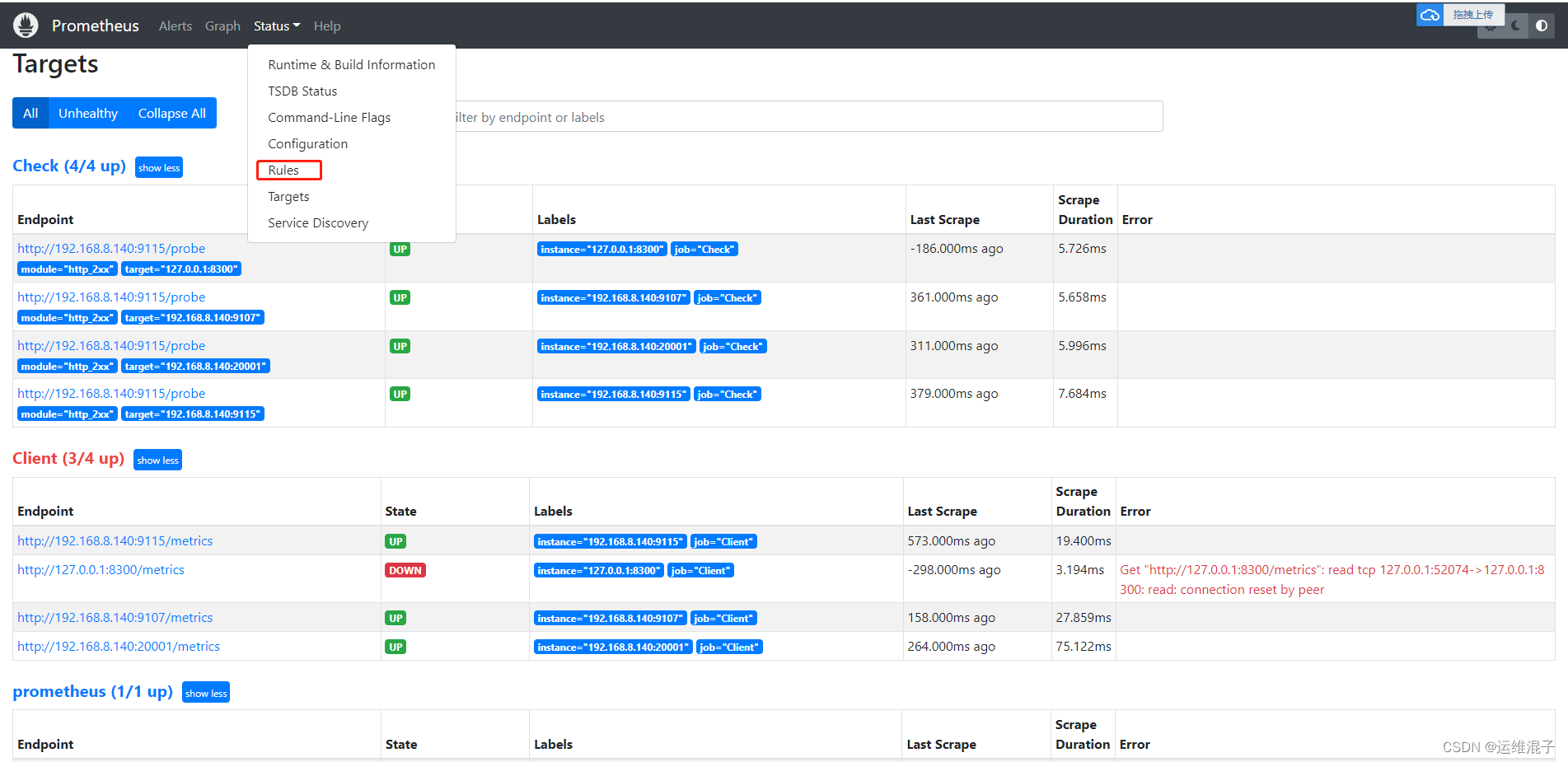Collapse the prometheus group with show less

206,693
